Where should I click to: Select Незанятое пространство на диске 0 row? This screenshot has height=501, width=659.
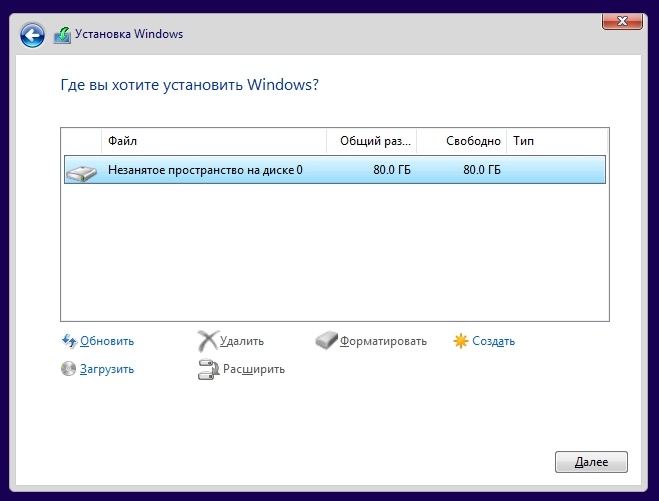(335, 170)
